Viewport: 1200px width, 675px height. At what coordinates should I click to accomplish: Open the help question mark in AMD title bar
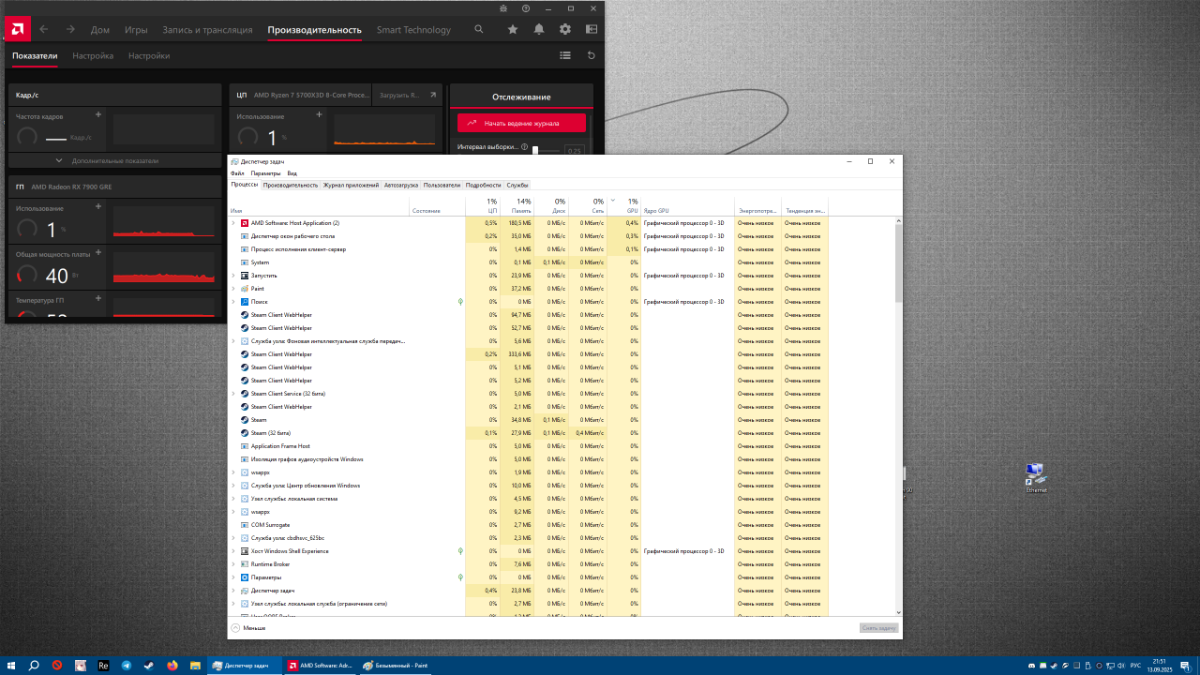[524, 6]
